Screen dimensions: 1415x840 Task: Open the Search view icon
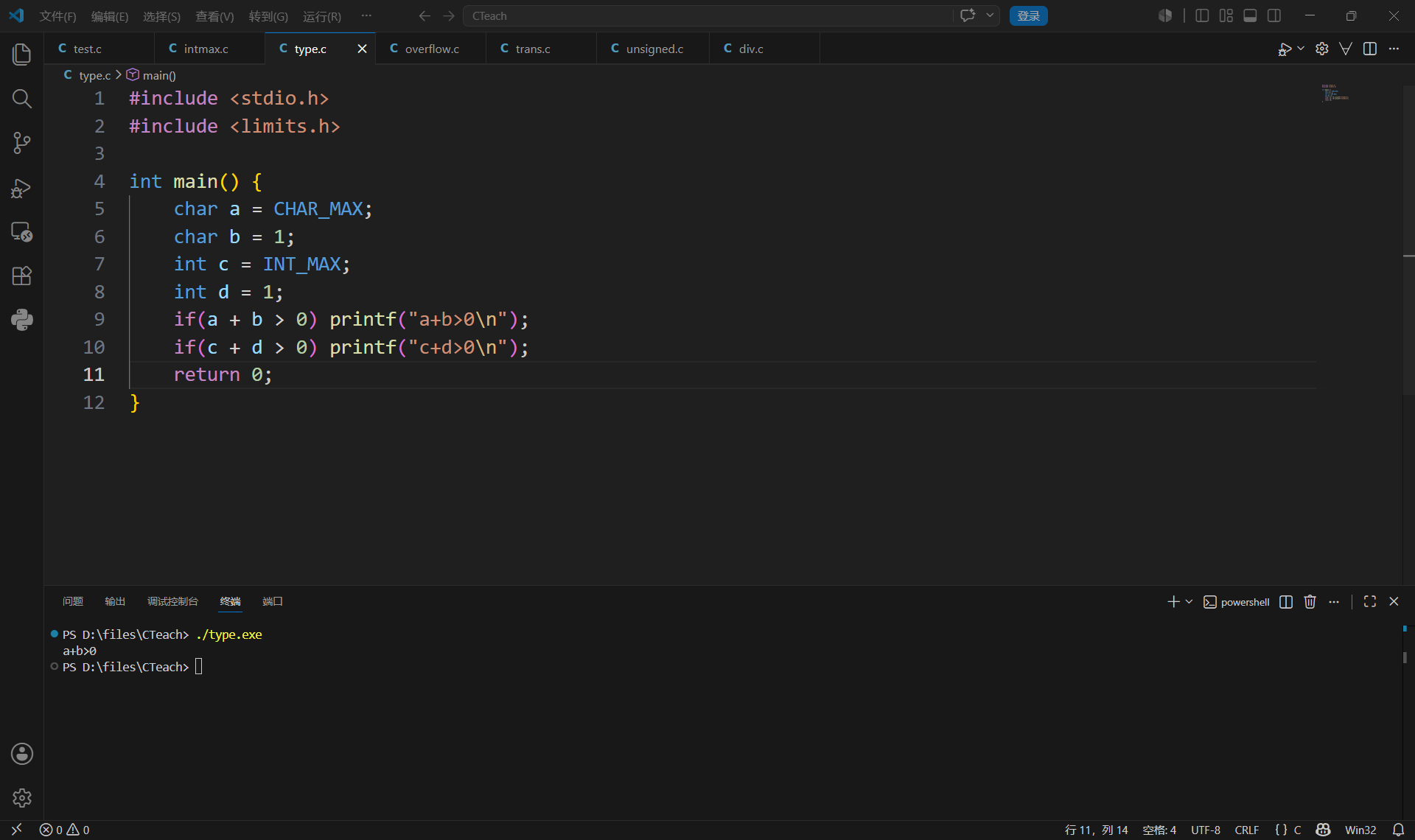22,99
